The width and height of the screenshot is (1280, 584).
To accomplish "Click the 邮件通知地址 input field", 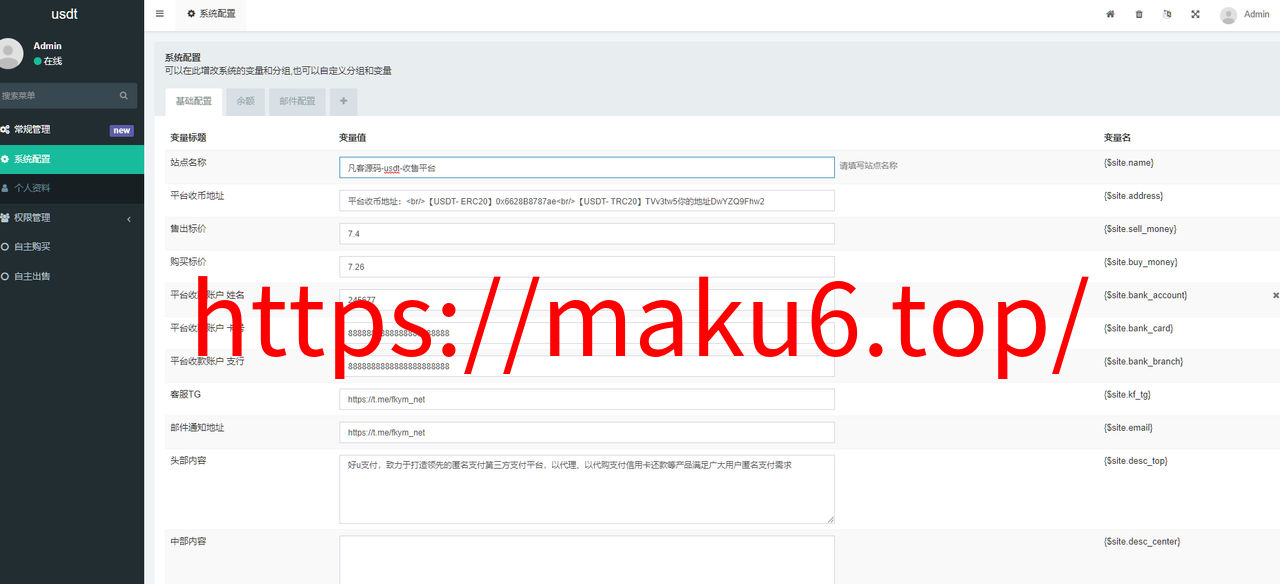I will click(587, 432).
